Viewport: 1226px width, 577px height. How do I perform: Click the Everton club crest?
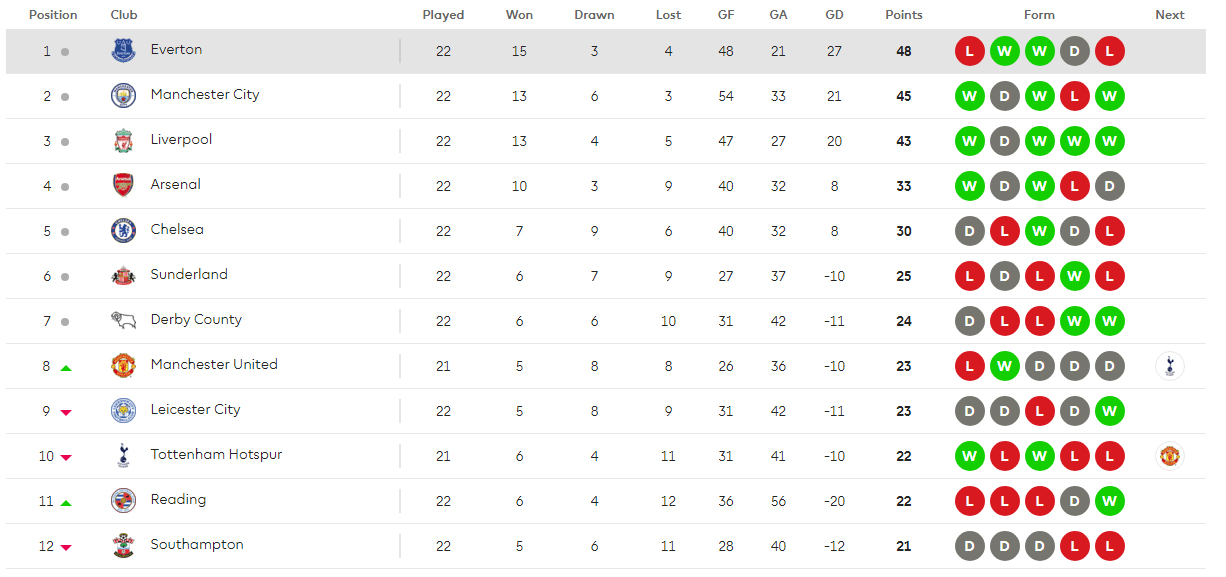pyautogui.click(x=123, y=51)
